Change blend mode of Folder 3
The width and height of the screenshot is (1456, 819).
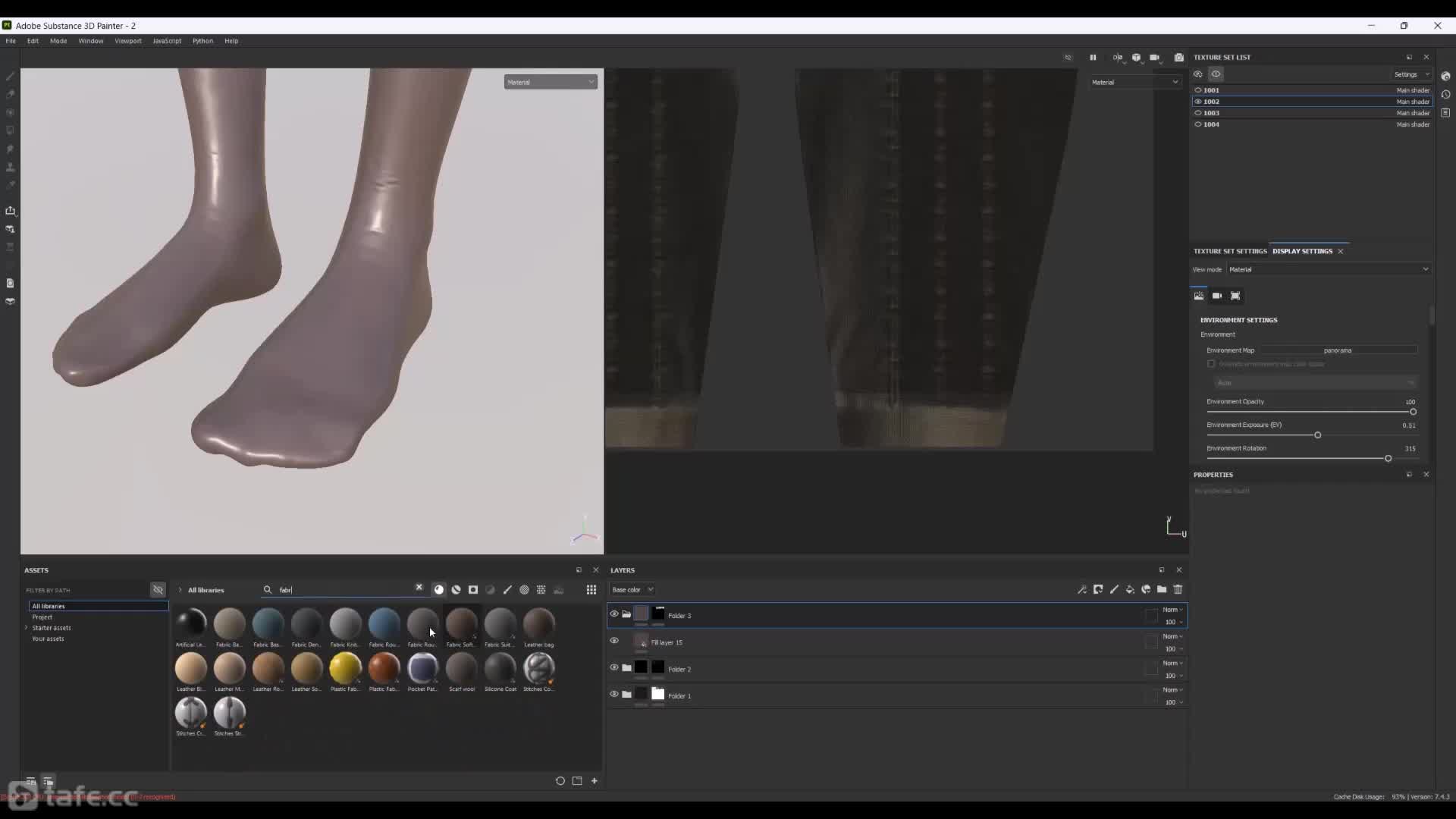pyautogui.click(x=1173, y=610)
